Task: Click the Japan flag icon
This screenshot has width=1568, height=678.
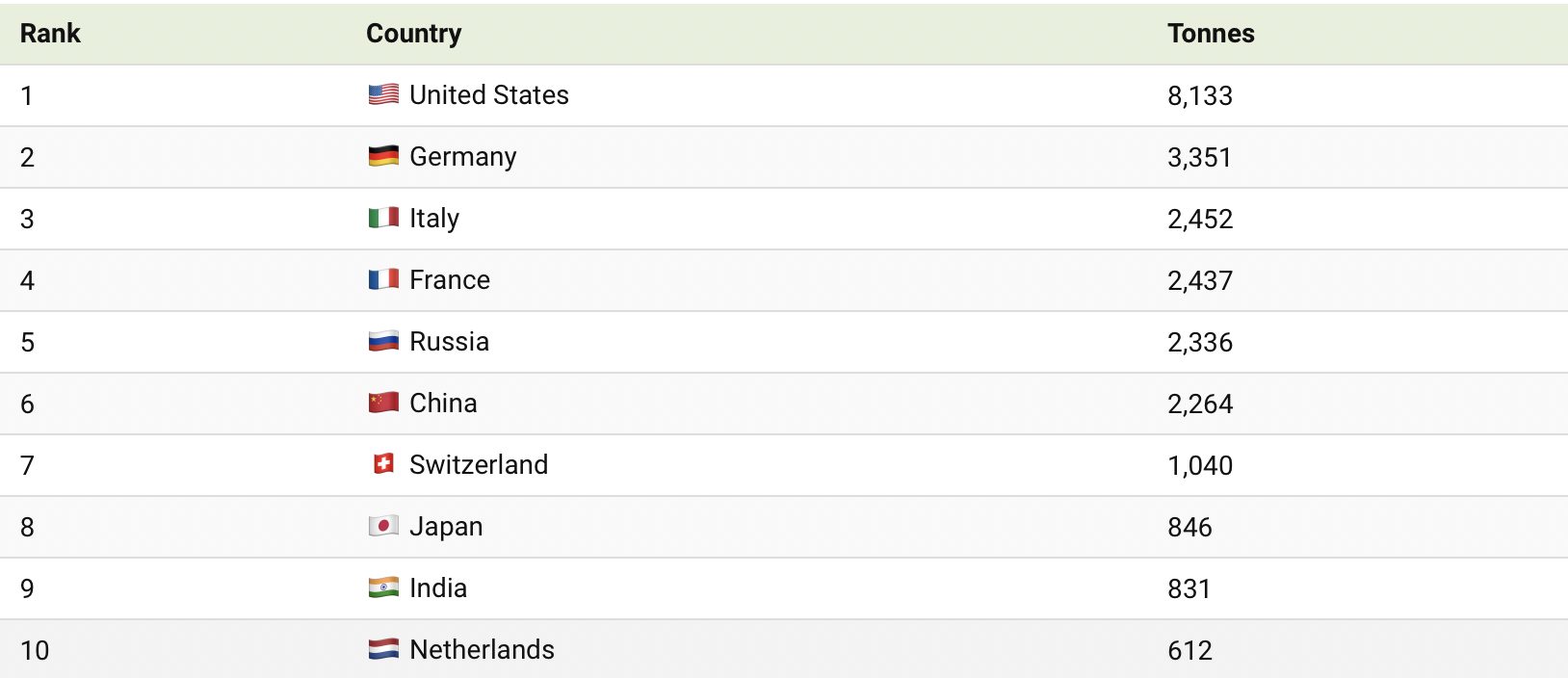Action: (383, 526)
